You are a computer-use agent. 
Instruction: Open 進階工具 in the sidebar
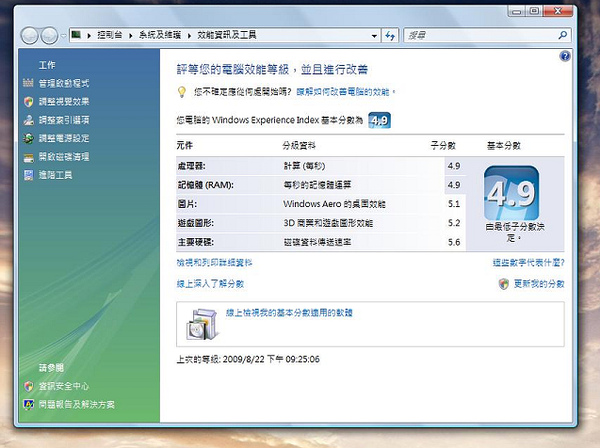point(55,175)
